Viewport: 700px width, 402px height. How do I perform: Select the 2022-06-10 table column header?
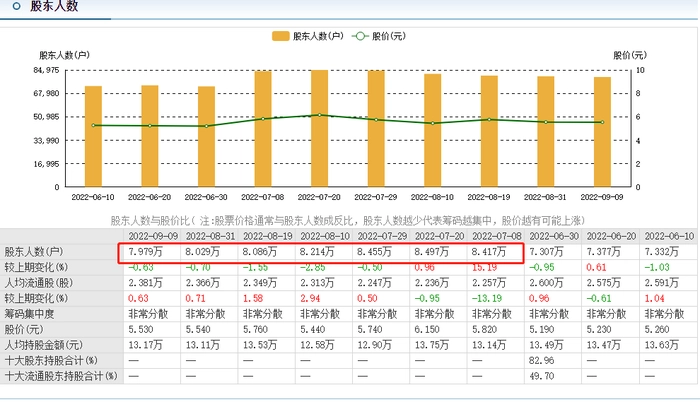coord(661,236)
